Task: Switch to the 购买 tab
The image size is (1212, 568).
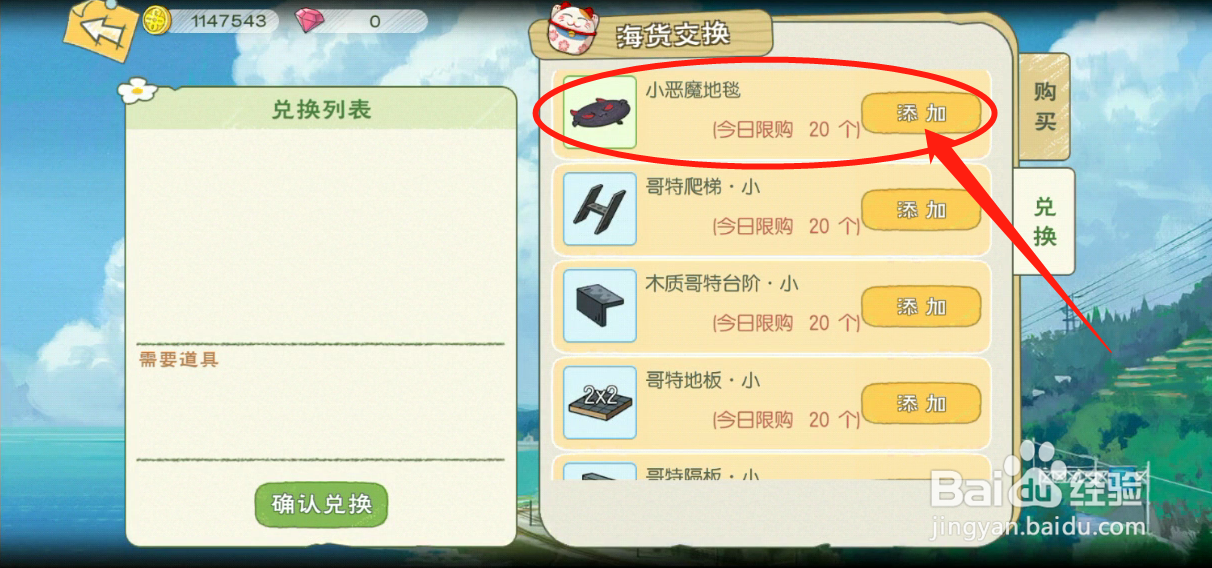Action: (1045, 106)
